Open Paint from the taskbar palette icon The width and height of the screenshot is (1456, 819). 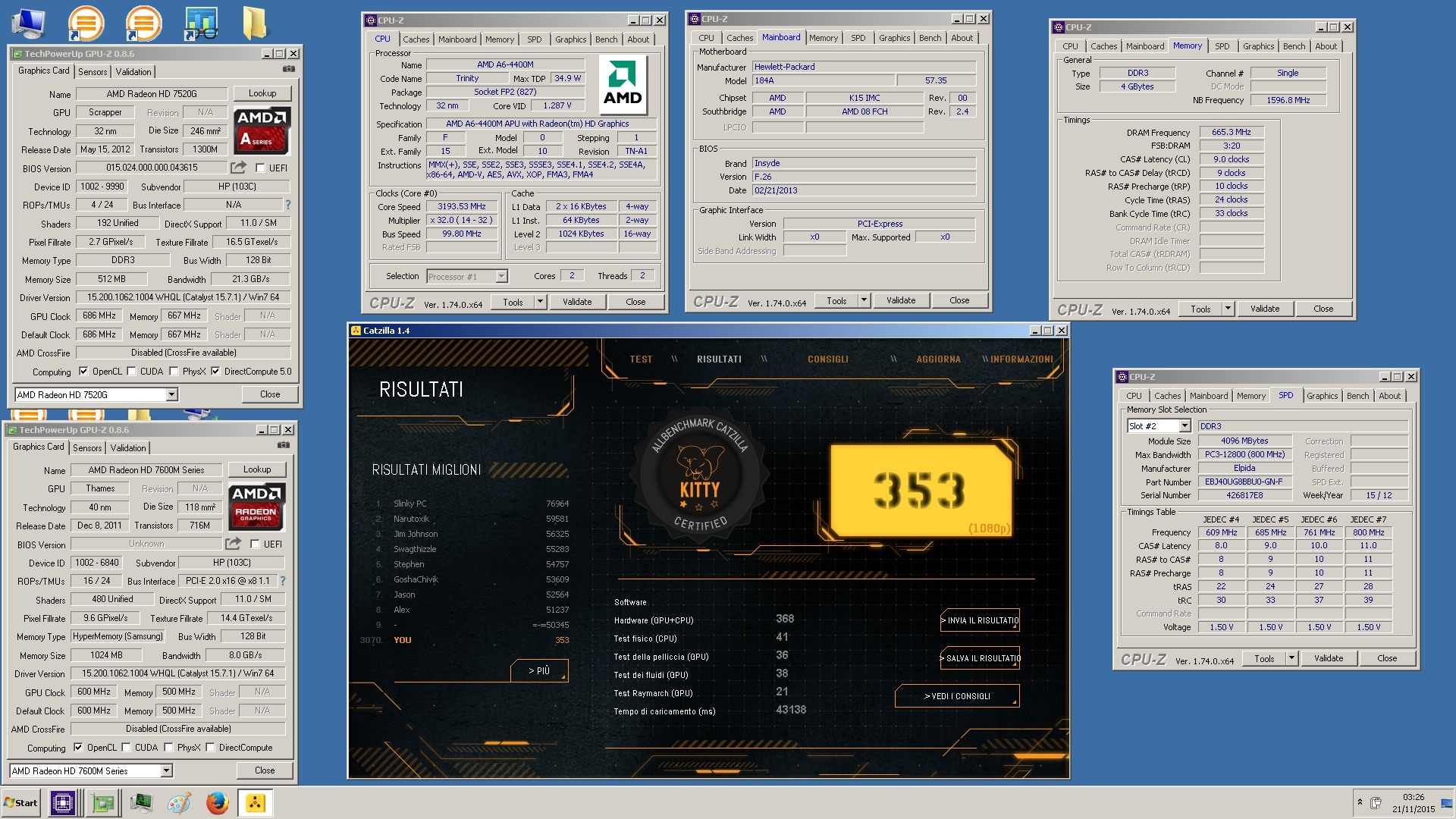pyautogui.click(x=179, y=802)
